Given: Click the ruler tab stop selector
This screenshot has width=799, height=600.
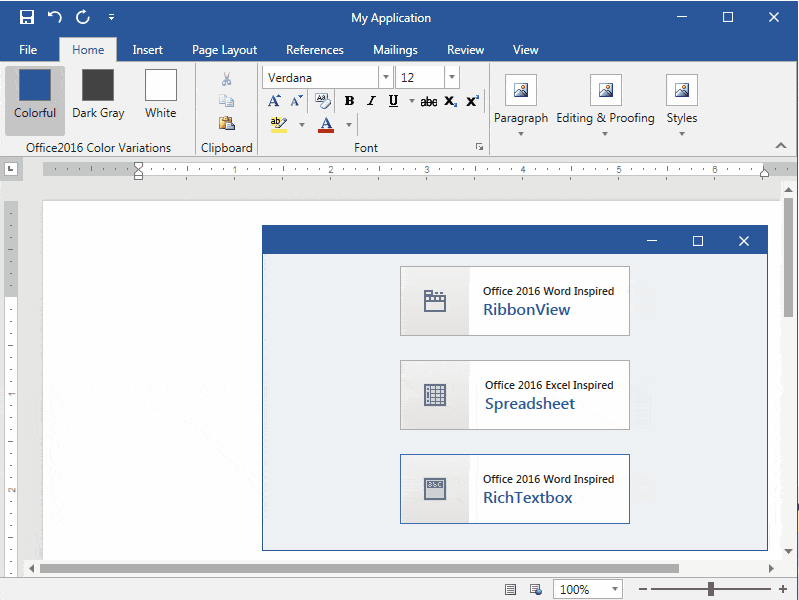Looking at the screenshot, I should pos(11,169).
